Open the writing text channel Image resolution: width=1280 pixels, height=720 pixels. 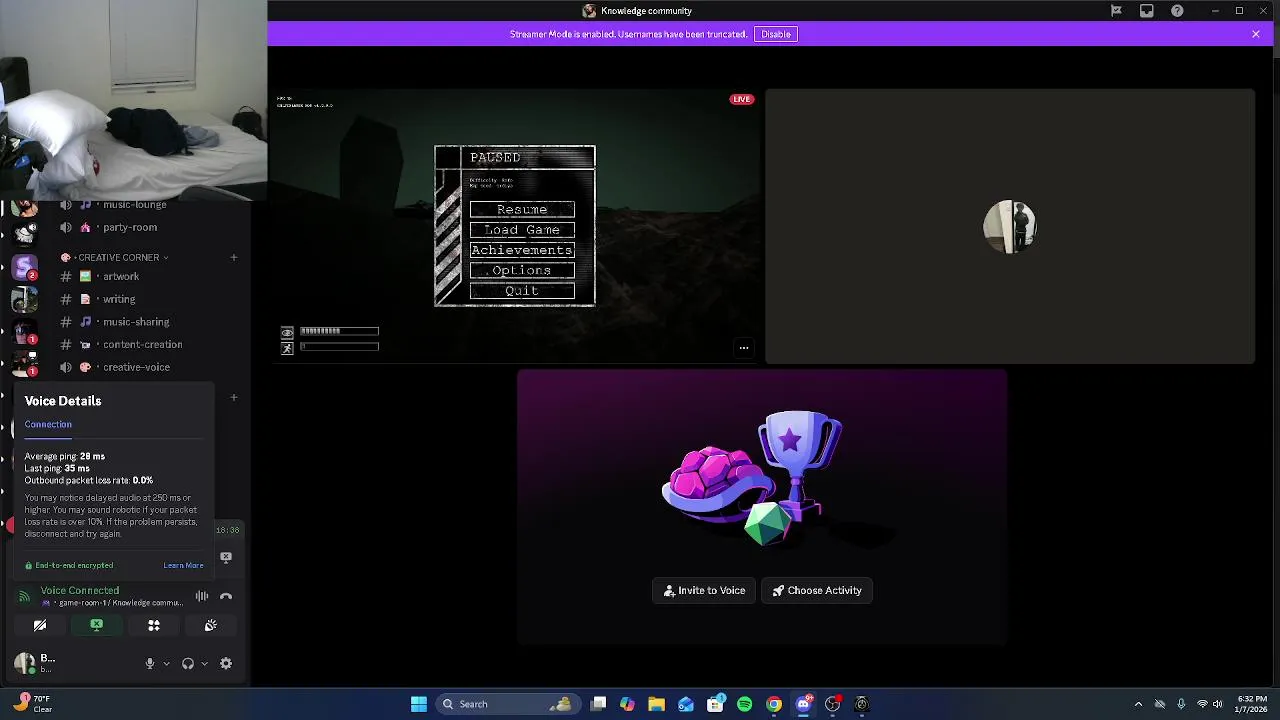119,299
